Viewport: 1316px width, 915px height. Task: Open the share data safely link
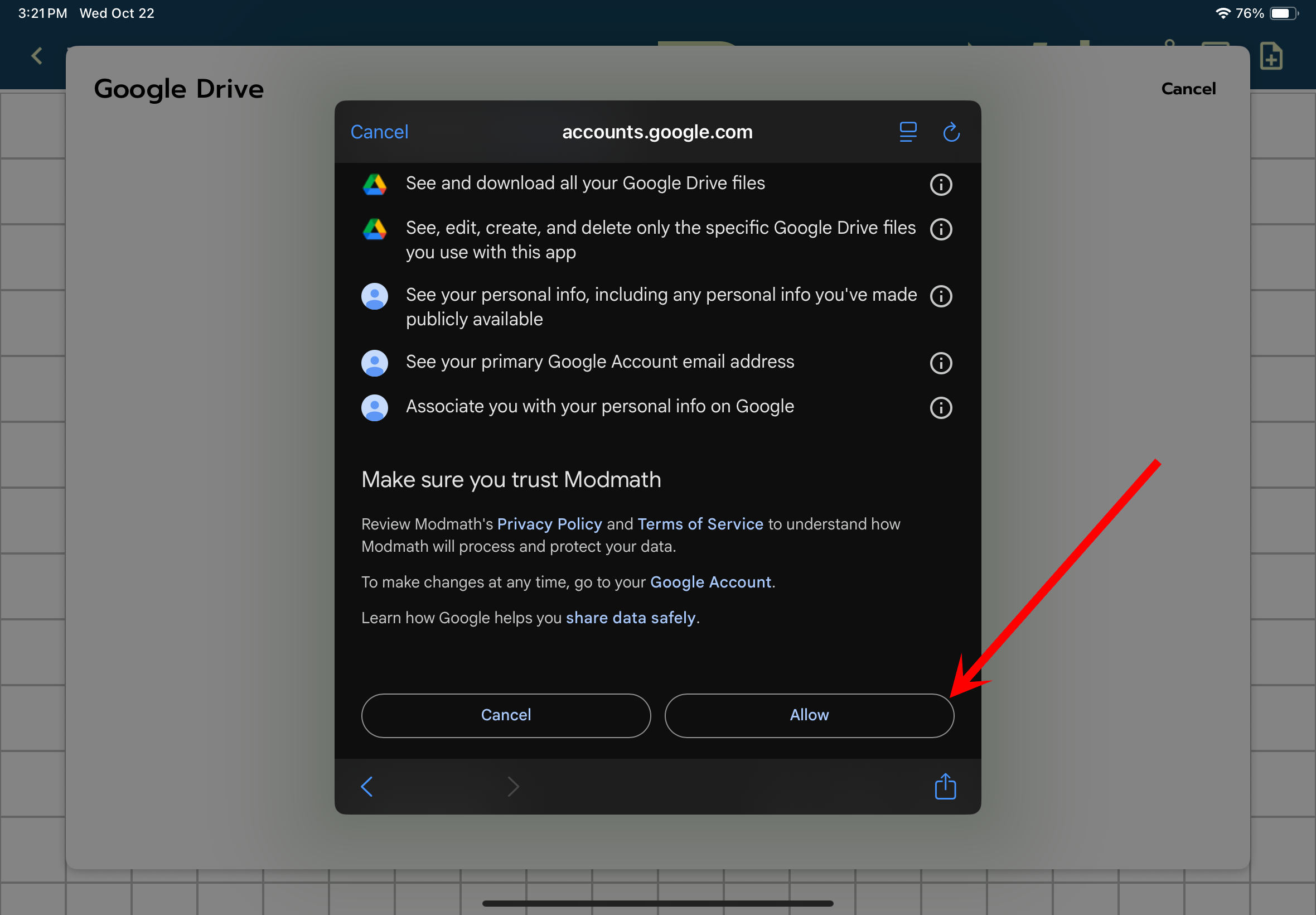630,618
